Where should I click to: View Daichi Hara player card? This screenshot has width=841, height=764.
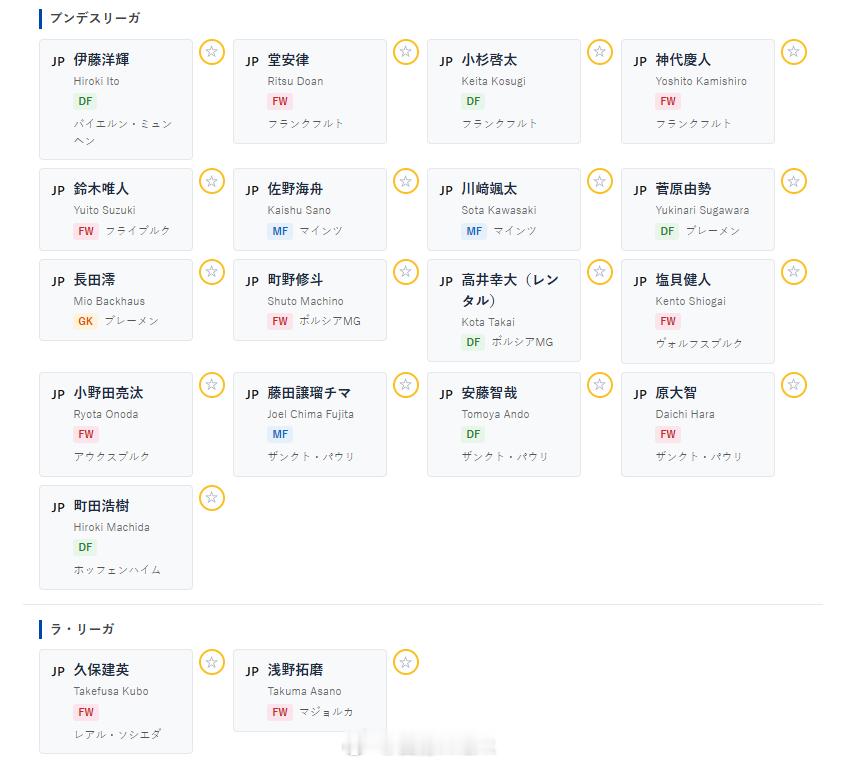698,424
